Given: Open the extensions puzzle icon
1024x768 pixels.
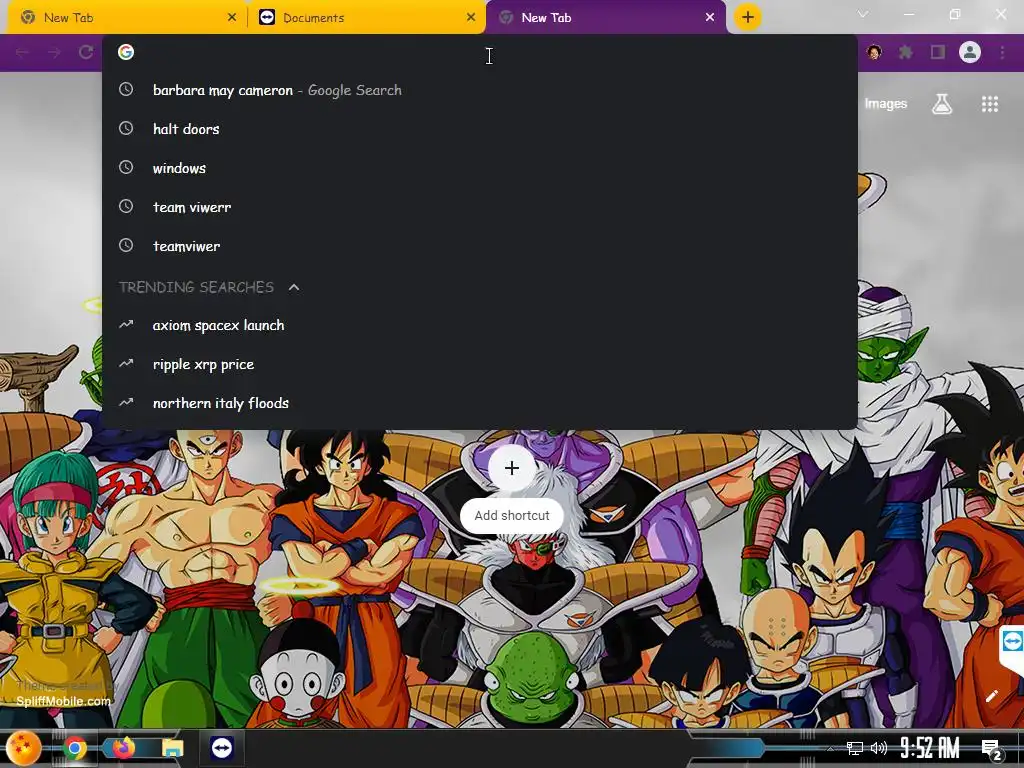Looking at the screenshot, I should coord(906,52).
